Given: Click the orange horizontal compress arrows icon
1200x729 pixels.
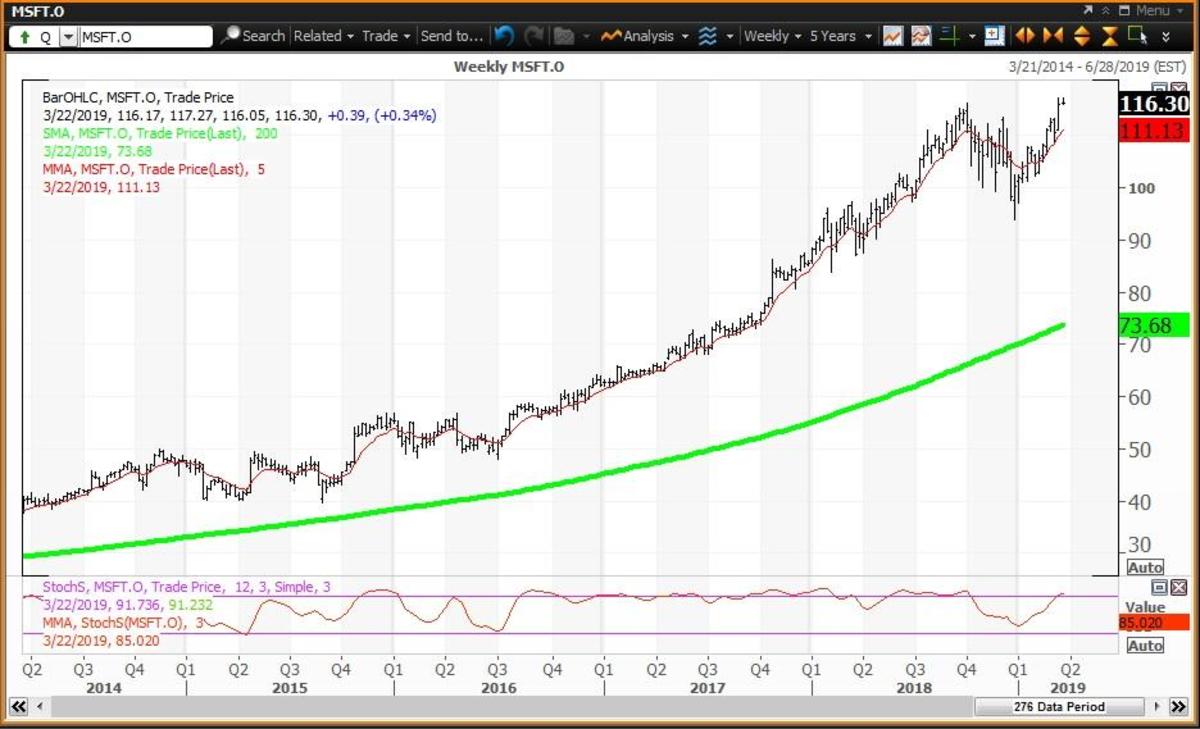Looking at the screenshot, I should click(1052, 36).
